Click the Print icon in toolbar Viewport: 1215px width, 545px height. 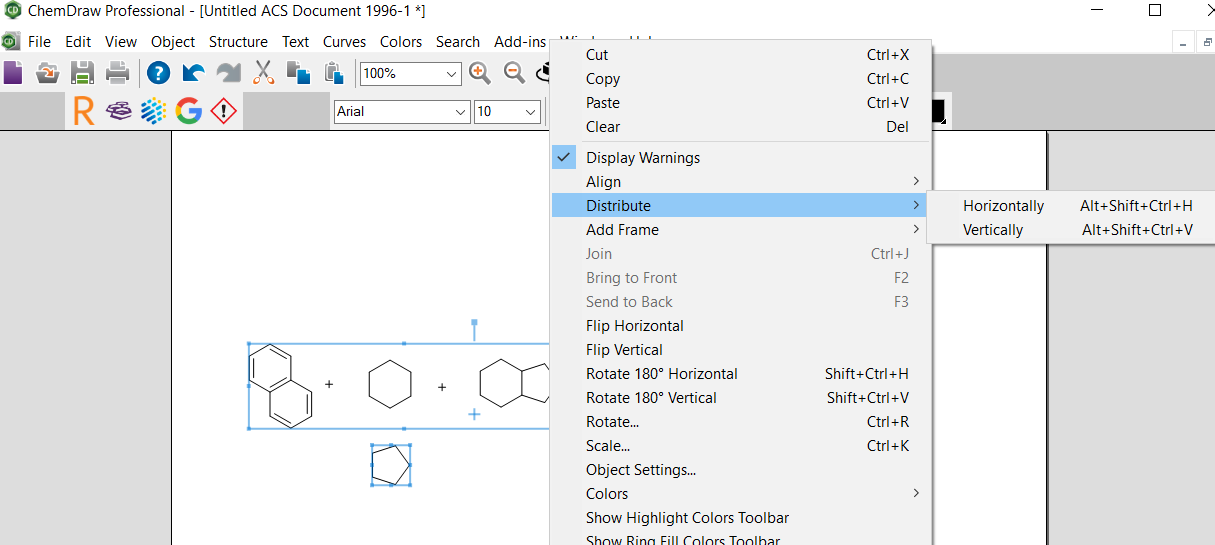pyautogui.click(x=117, y=73)
